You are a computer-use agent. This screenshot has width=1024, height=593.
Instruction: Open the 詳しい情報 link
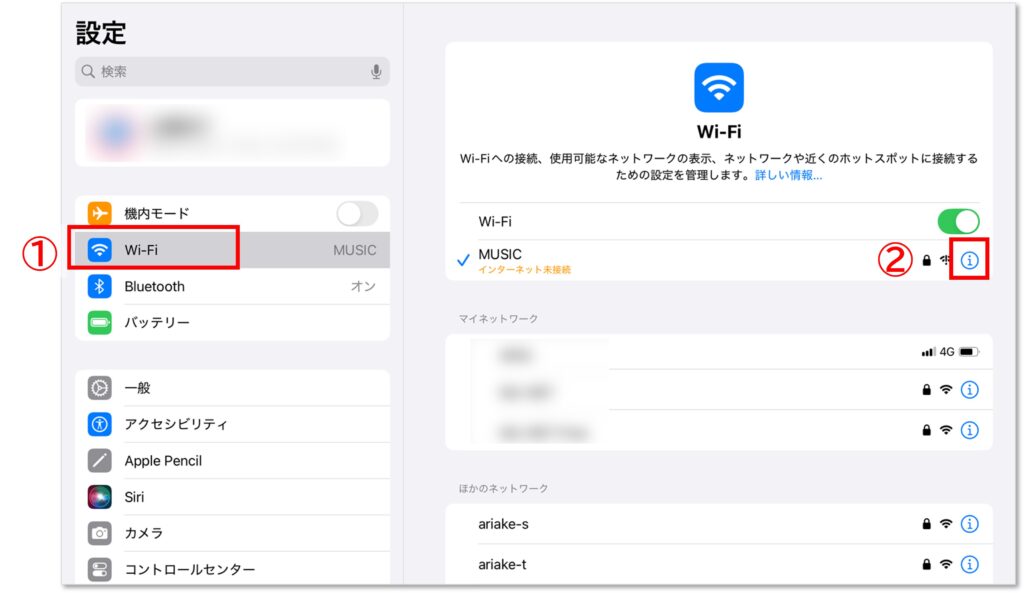tap(788, 175)
